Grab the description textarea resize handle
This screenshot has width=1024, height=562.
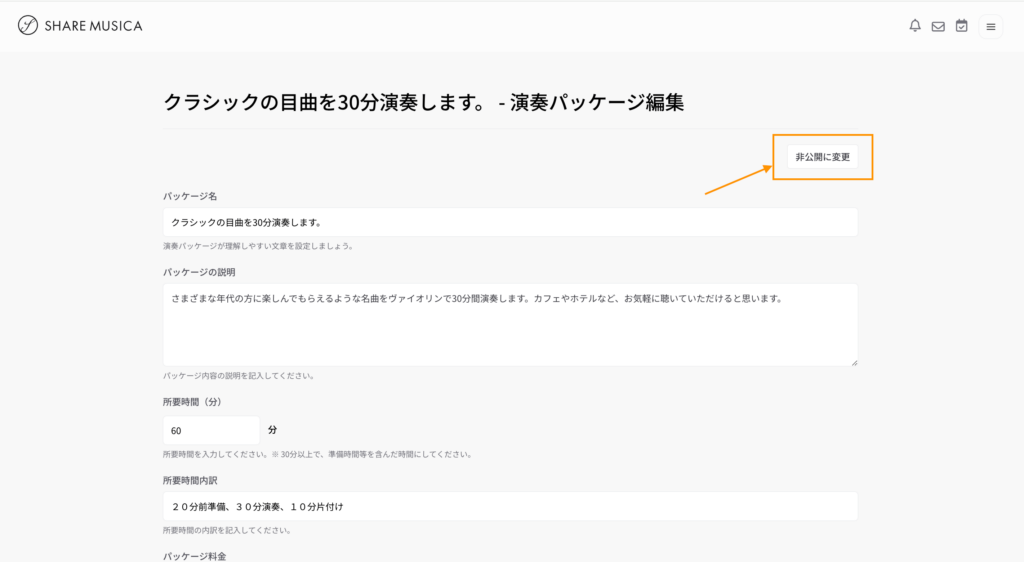(x=853, y=362)
